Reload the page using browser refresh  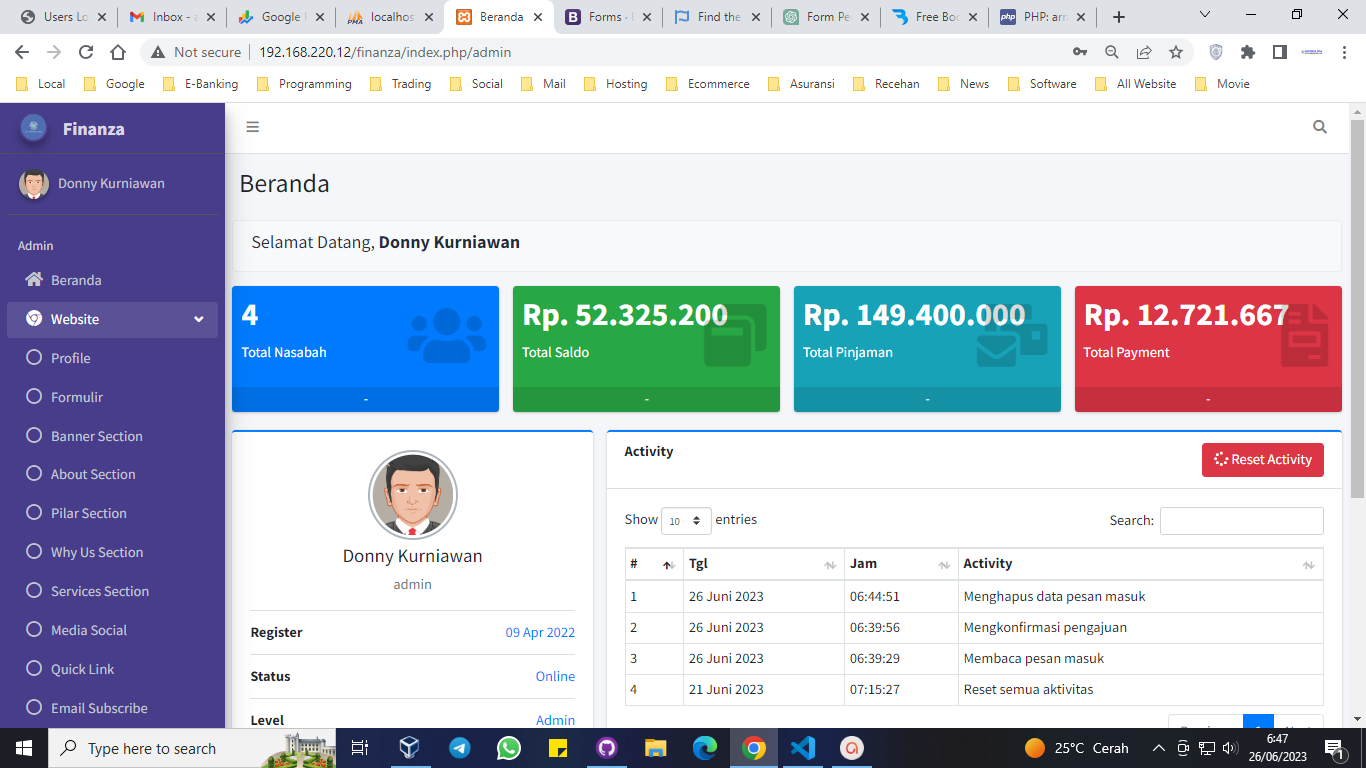pos(86,52)
